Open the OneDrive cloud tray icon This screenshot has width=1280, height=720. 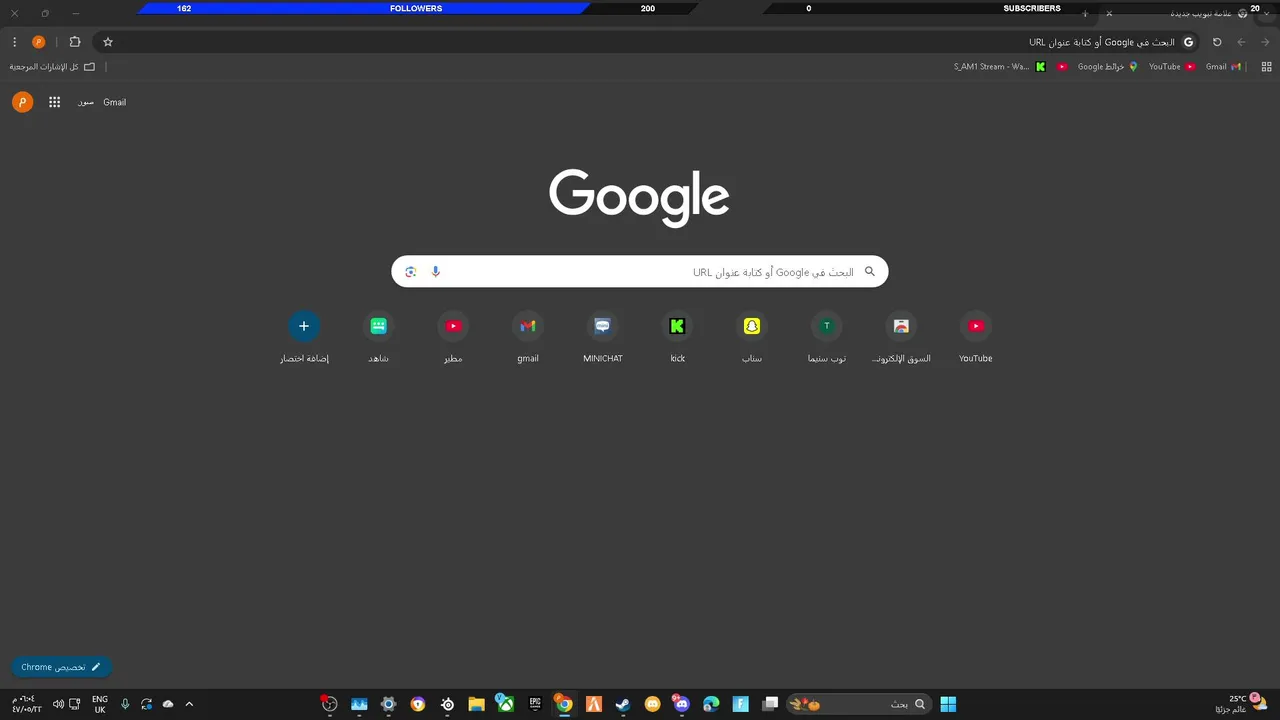tap(168, 704)
